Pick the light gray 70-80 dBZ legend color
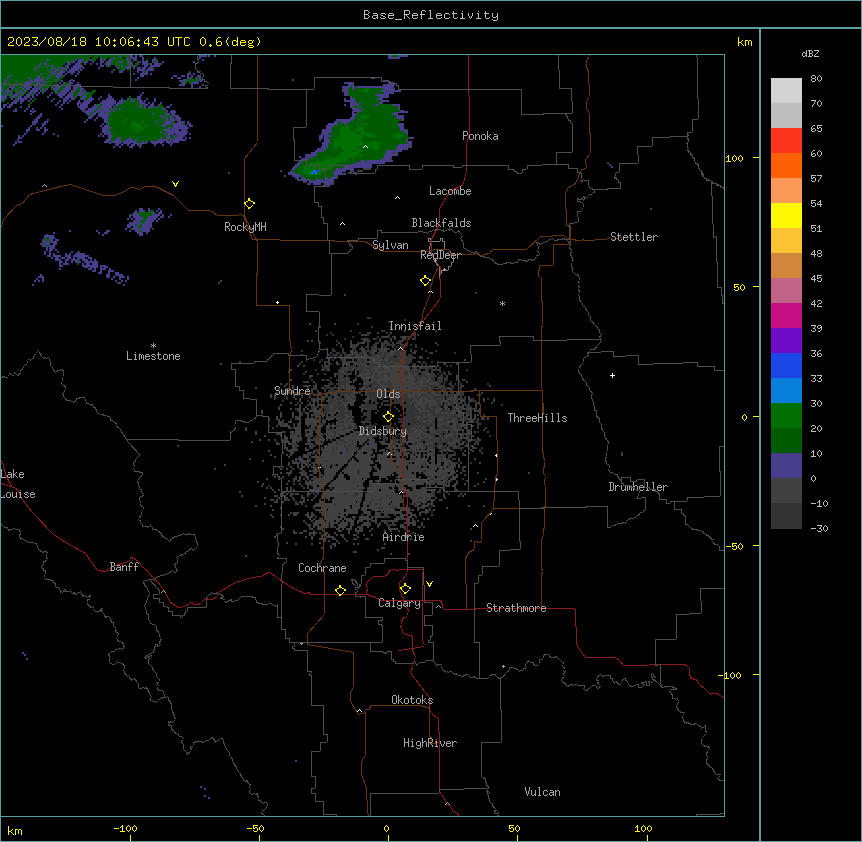 [x=786, y=91]
